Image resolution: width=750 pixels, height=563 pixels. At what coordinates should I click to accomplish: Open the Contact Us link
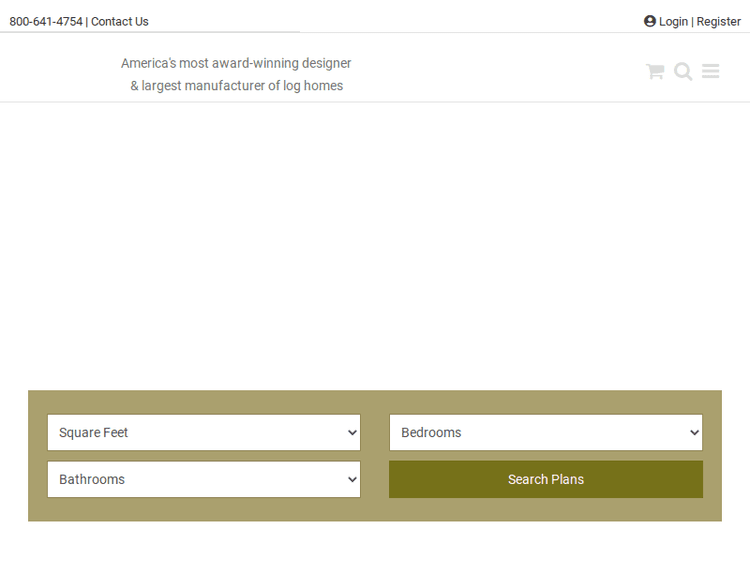tap(120, 21)
